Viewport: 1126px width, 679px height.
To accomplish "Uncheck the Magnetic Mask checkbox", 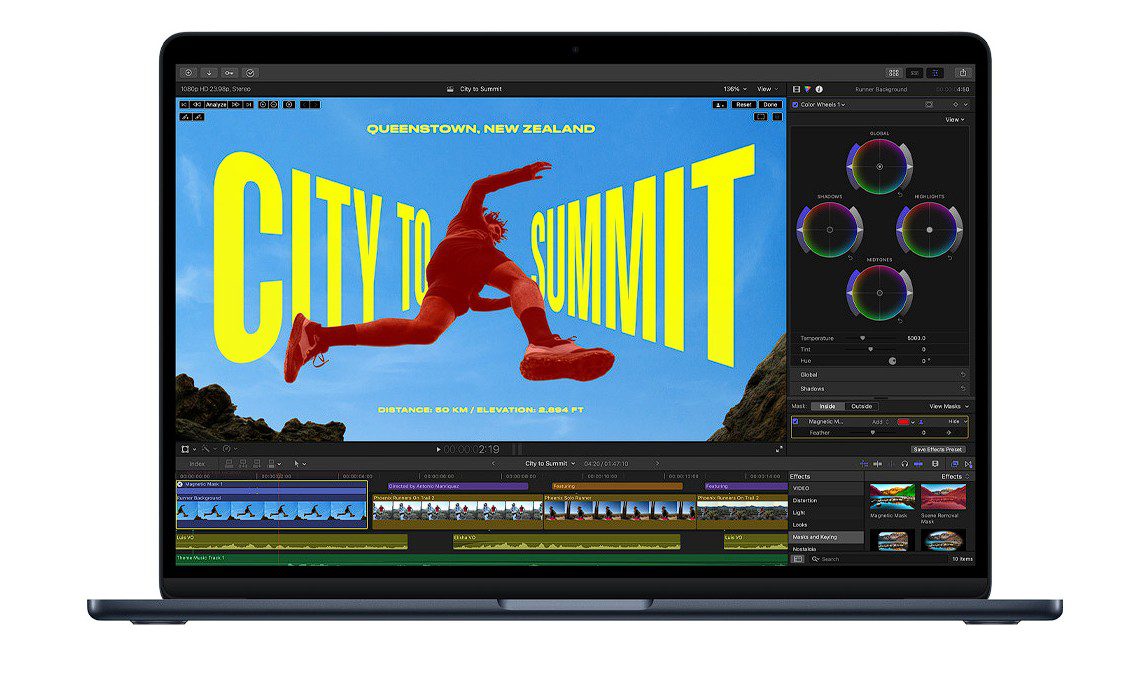I will 796,422.
